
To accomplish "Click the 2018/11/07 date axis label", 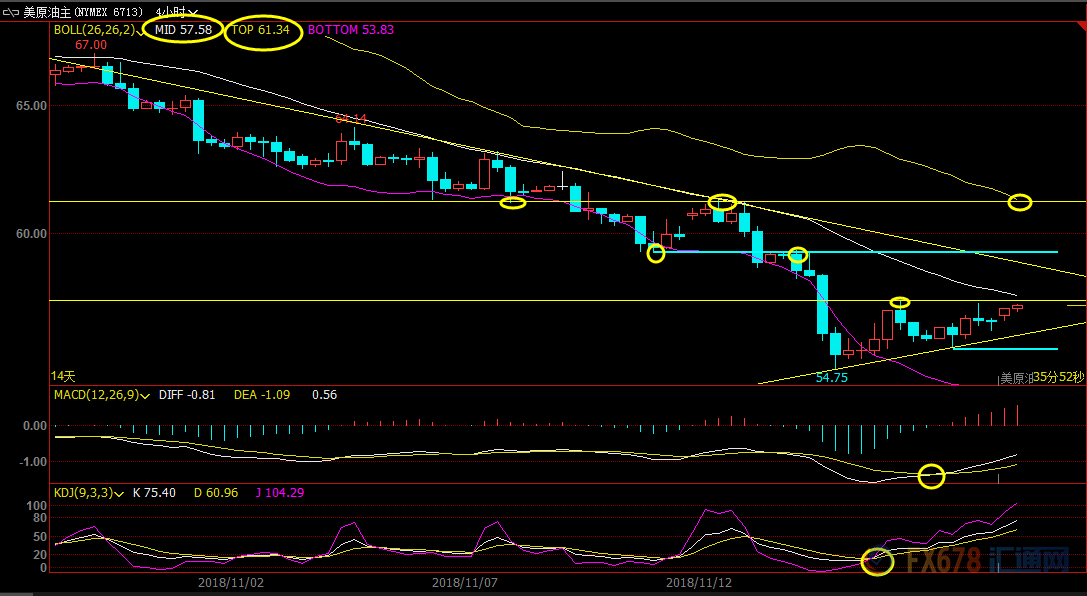I will 464,583.
